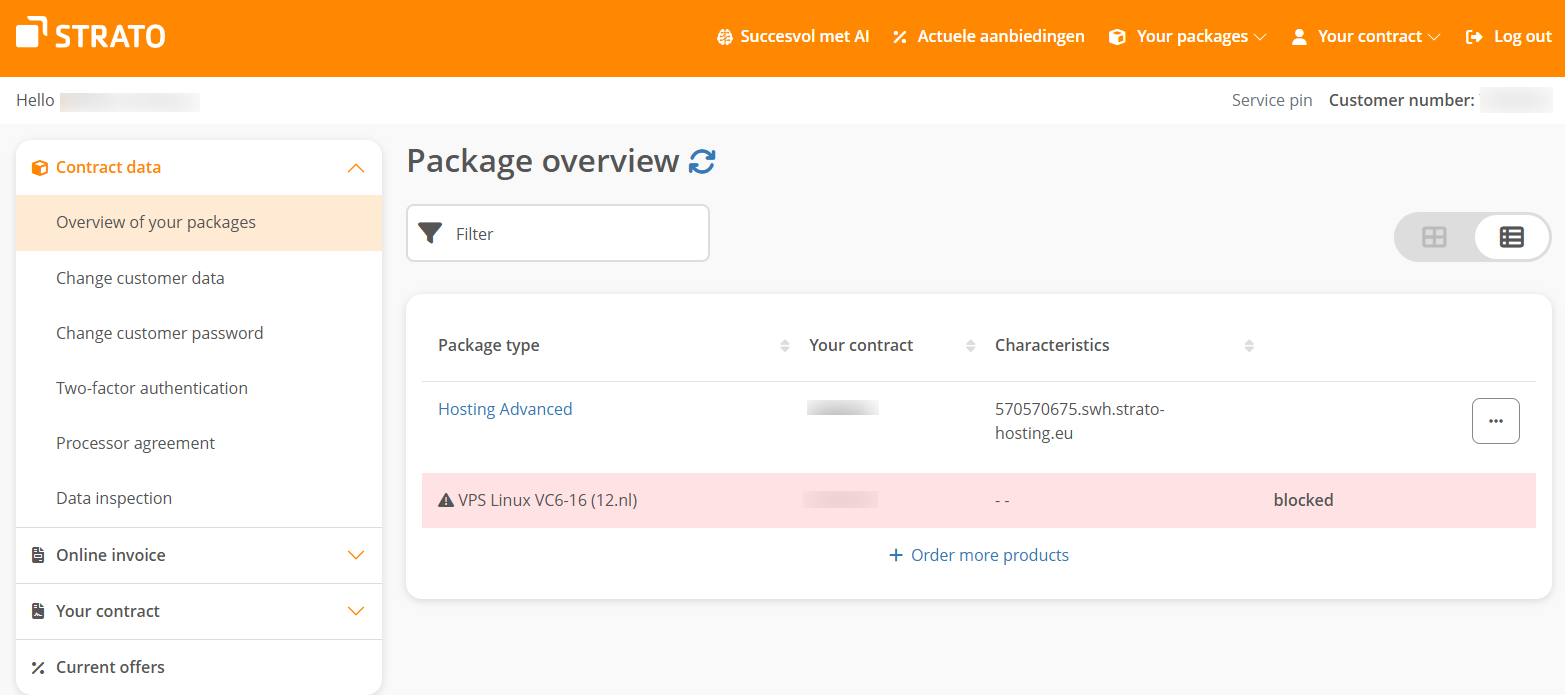Open the Hosting Advanced package link
The image size is (1565, 695).
tap(505, 409)
